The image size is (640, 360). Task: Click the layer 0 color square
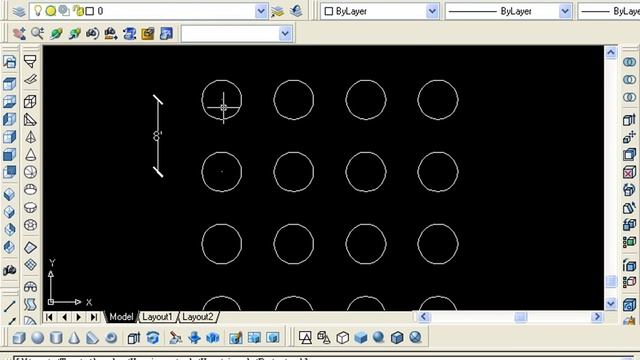(x=90, y=11)
